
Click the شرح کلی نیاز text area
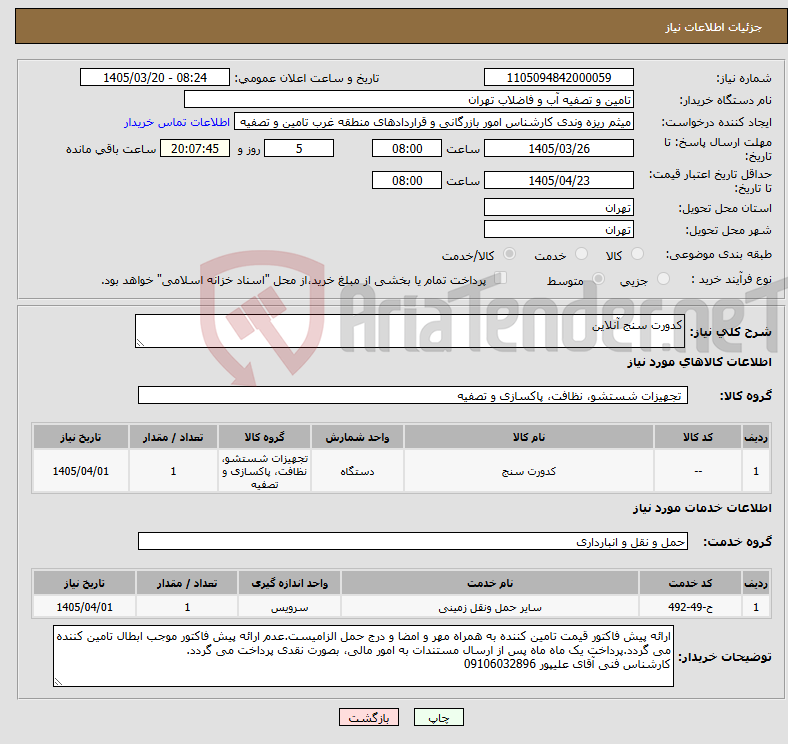pos(410,331)
